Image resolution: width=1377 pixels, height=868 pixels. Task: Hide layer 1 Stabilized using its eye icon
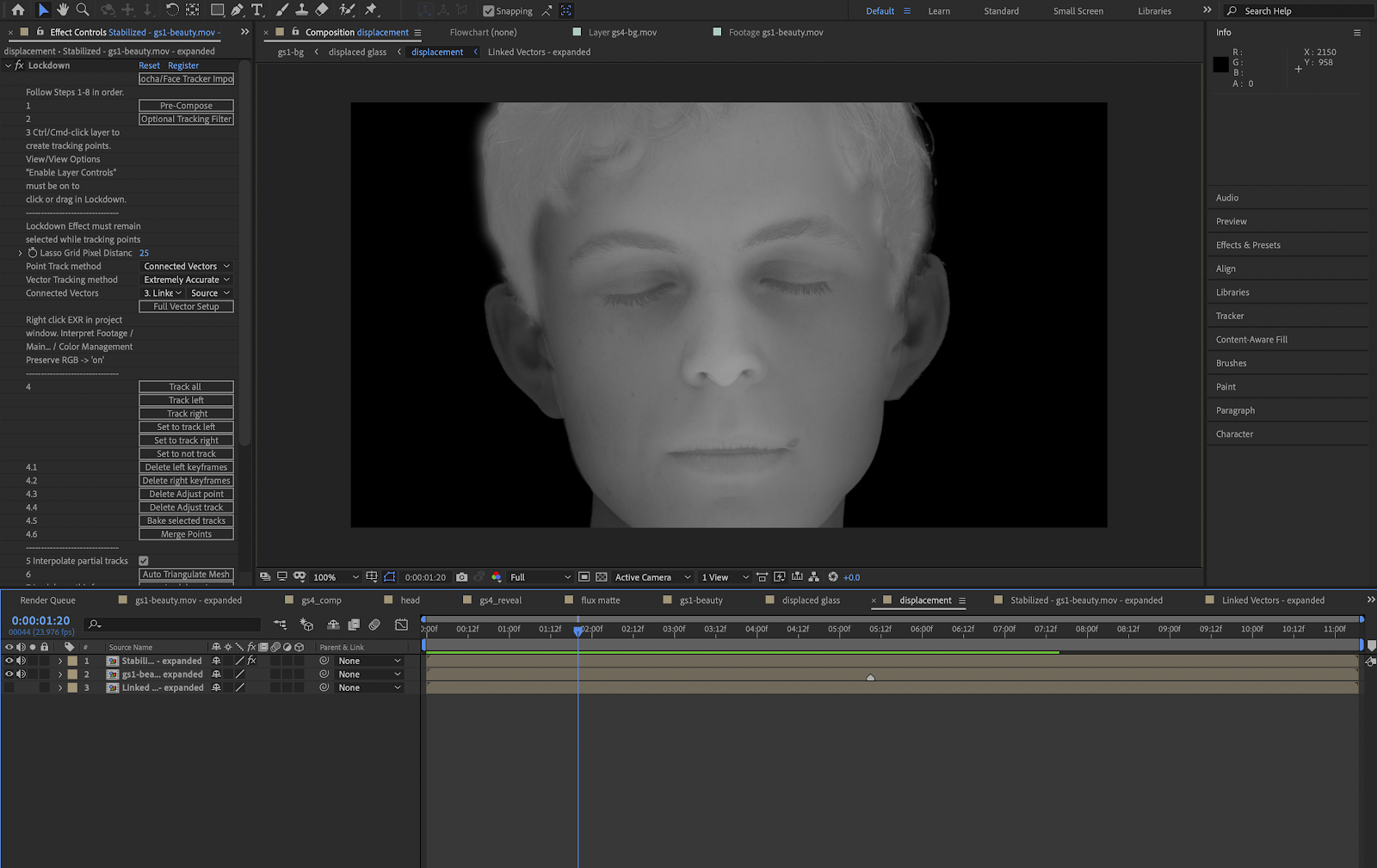[9, 661]
